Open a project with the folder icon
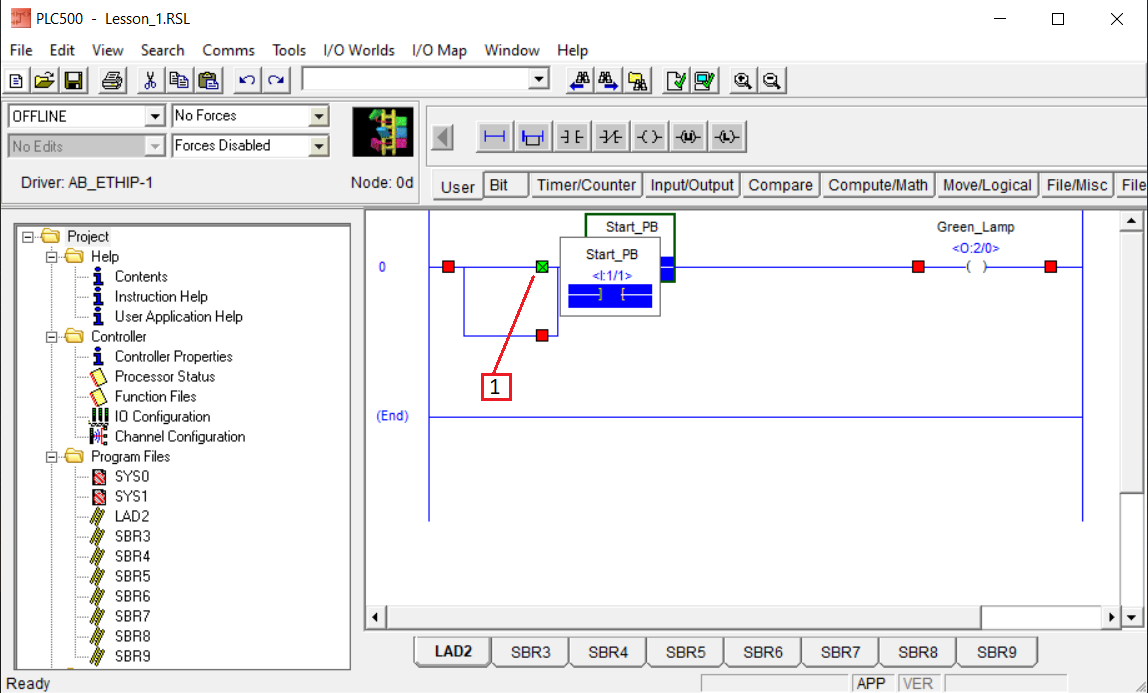This screenshot has height=693, width=1148. 45,80
